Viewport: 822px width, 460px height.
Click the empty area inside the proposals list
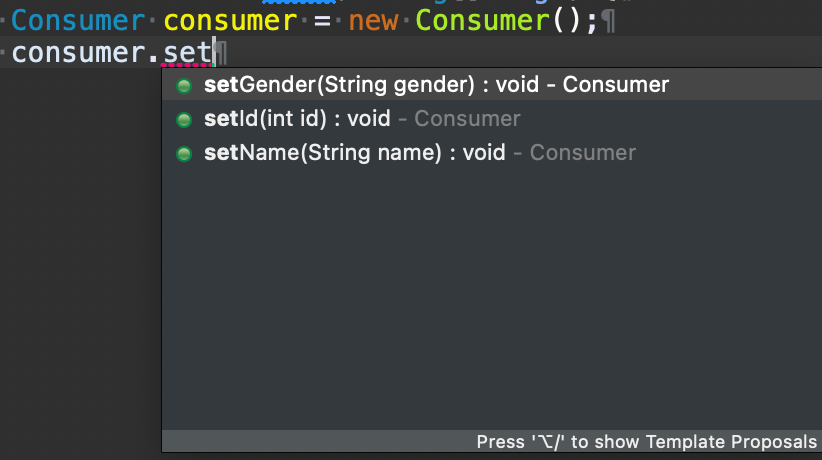pyautogui.click(x=490, y=300)
